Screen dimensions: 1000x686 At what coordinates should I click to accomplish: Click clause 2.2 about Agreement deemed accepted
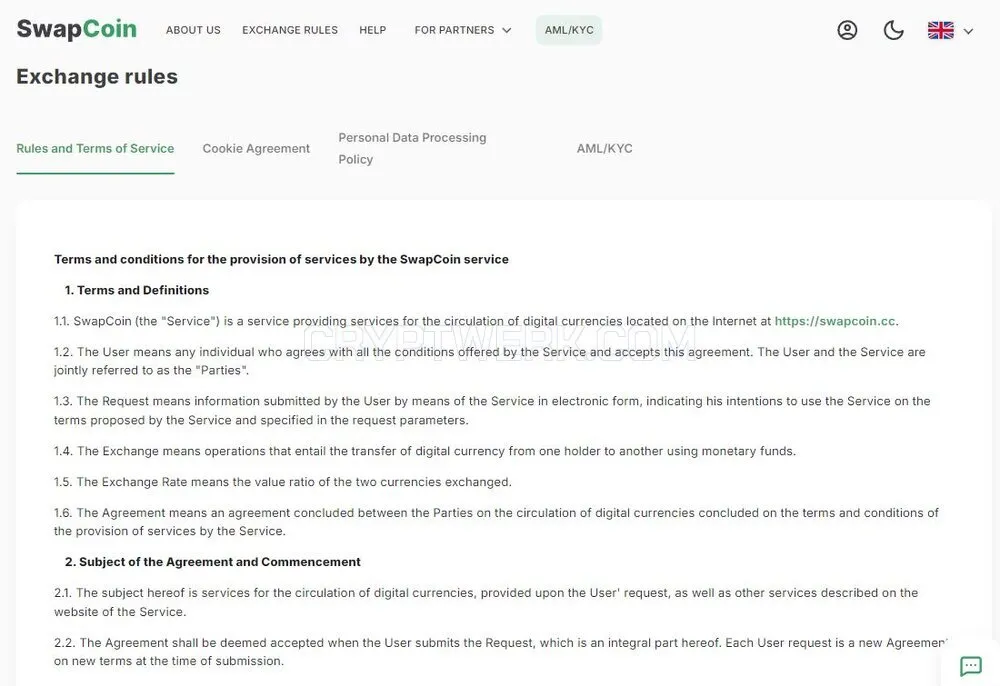(x=501, y=652)
